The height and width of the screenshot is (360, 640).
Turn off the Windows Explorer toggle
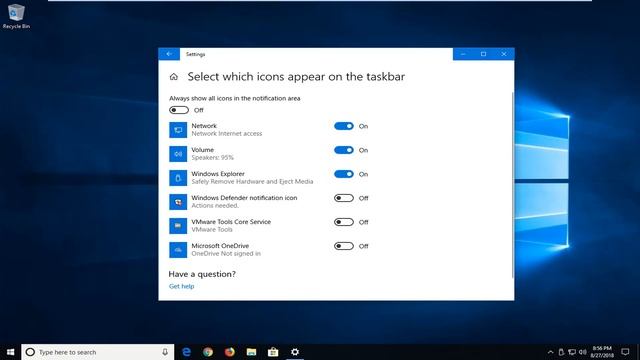[x=344, y=174]
